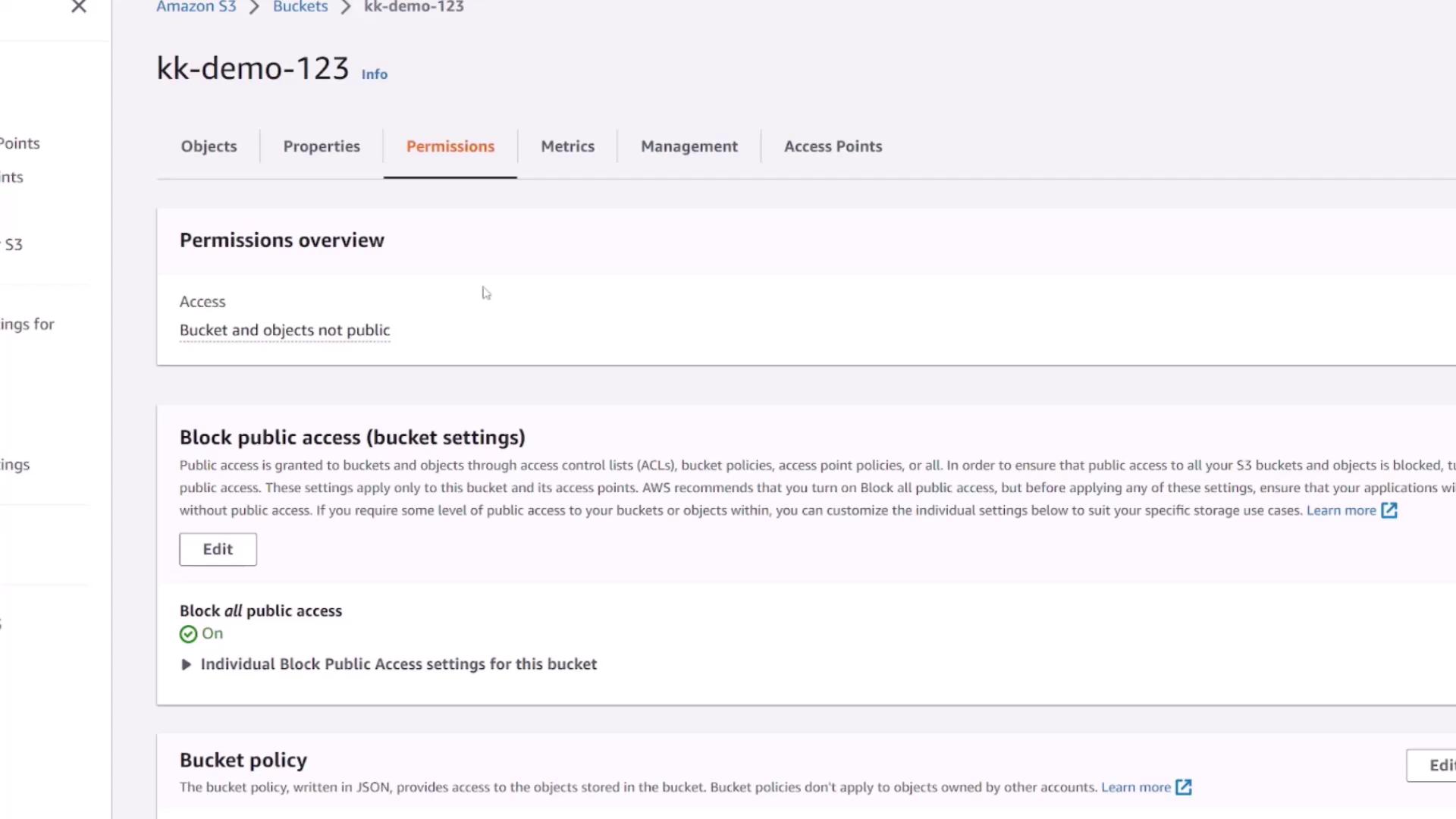This screenshot has height=819, width=1456.
Task: Switch to the Objects tab
Action: (209, 146)
